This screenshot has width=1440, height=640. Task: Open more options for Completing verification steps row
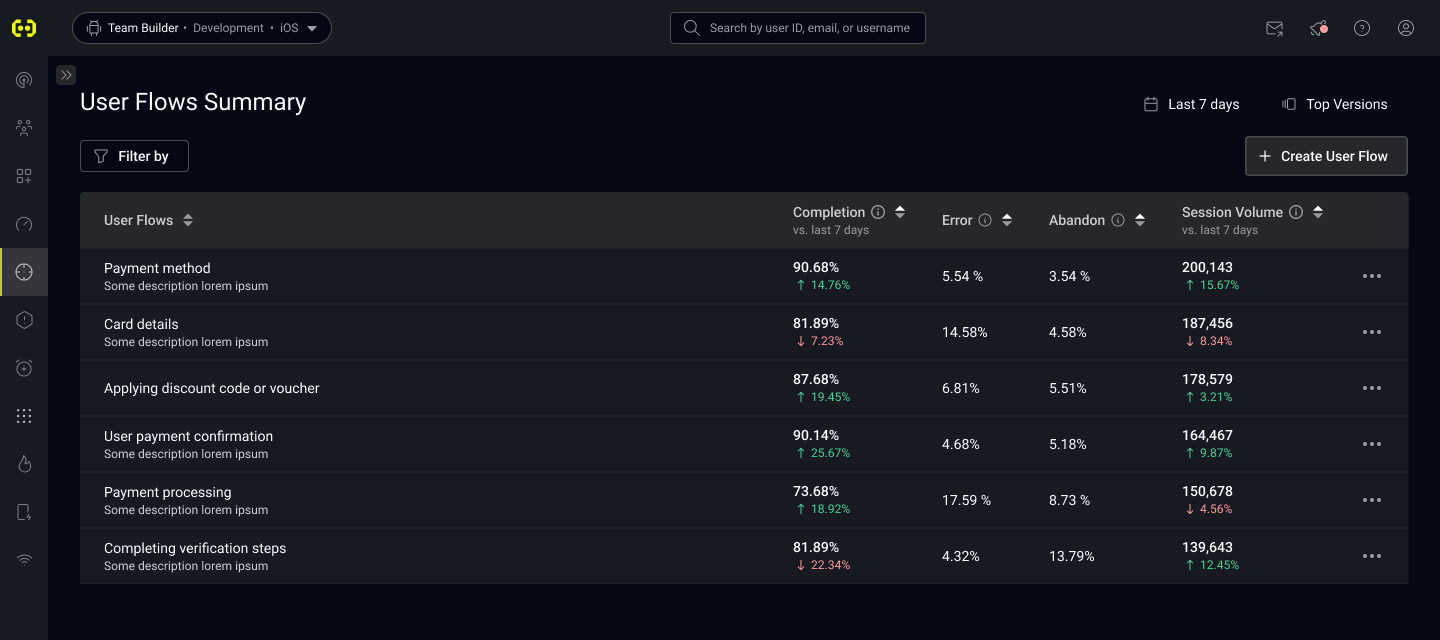tap(1372, 556)
